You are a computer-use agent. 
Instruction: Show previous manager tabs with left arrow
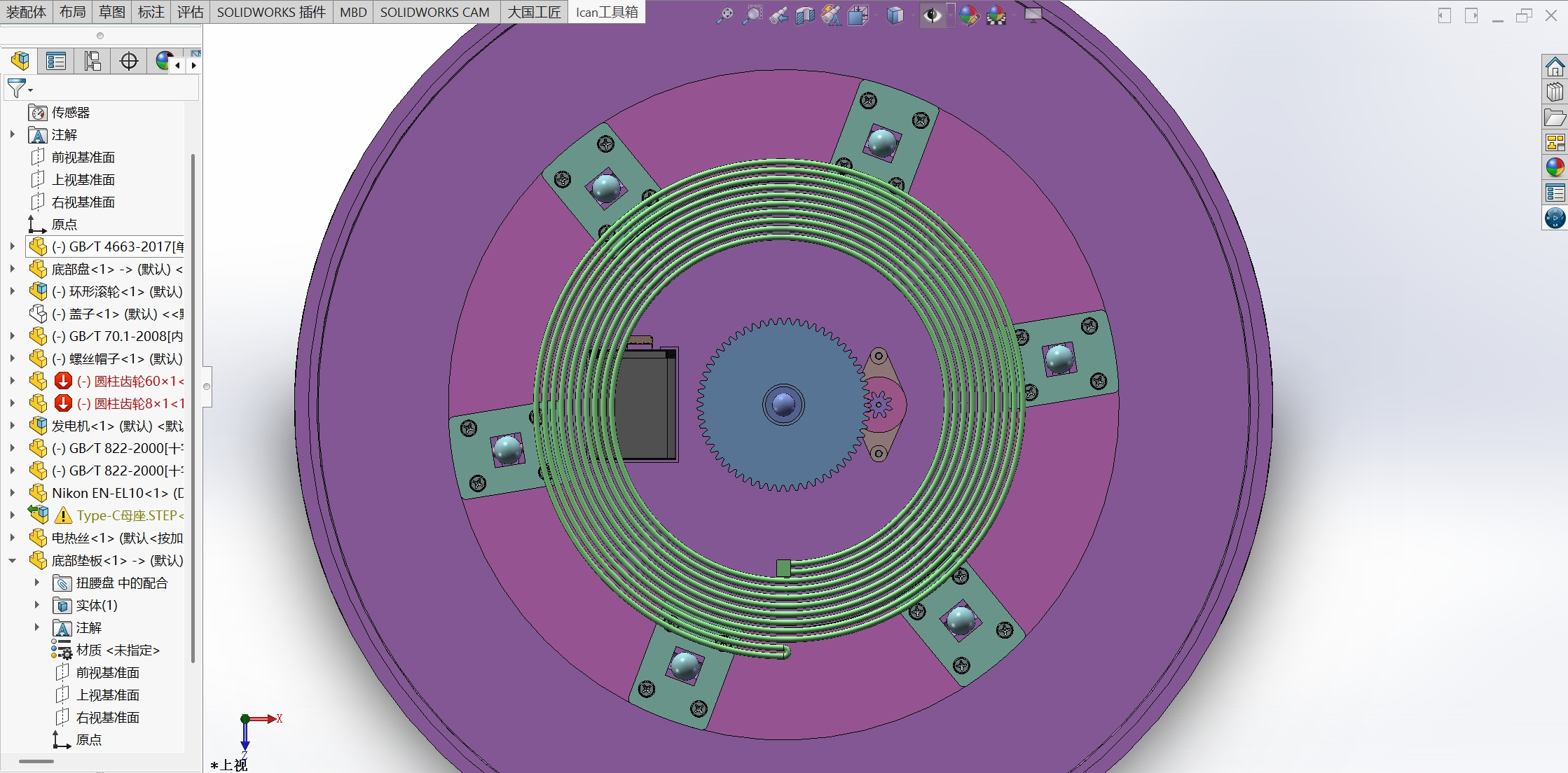pyautogui.click(x=178, y=65)
